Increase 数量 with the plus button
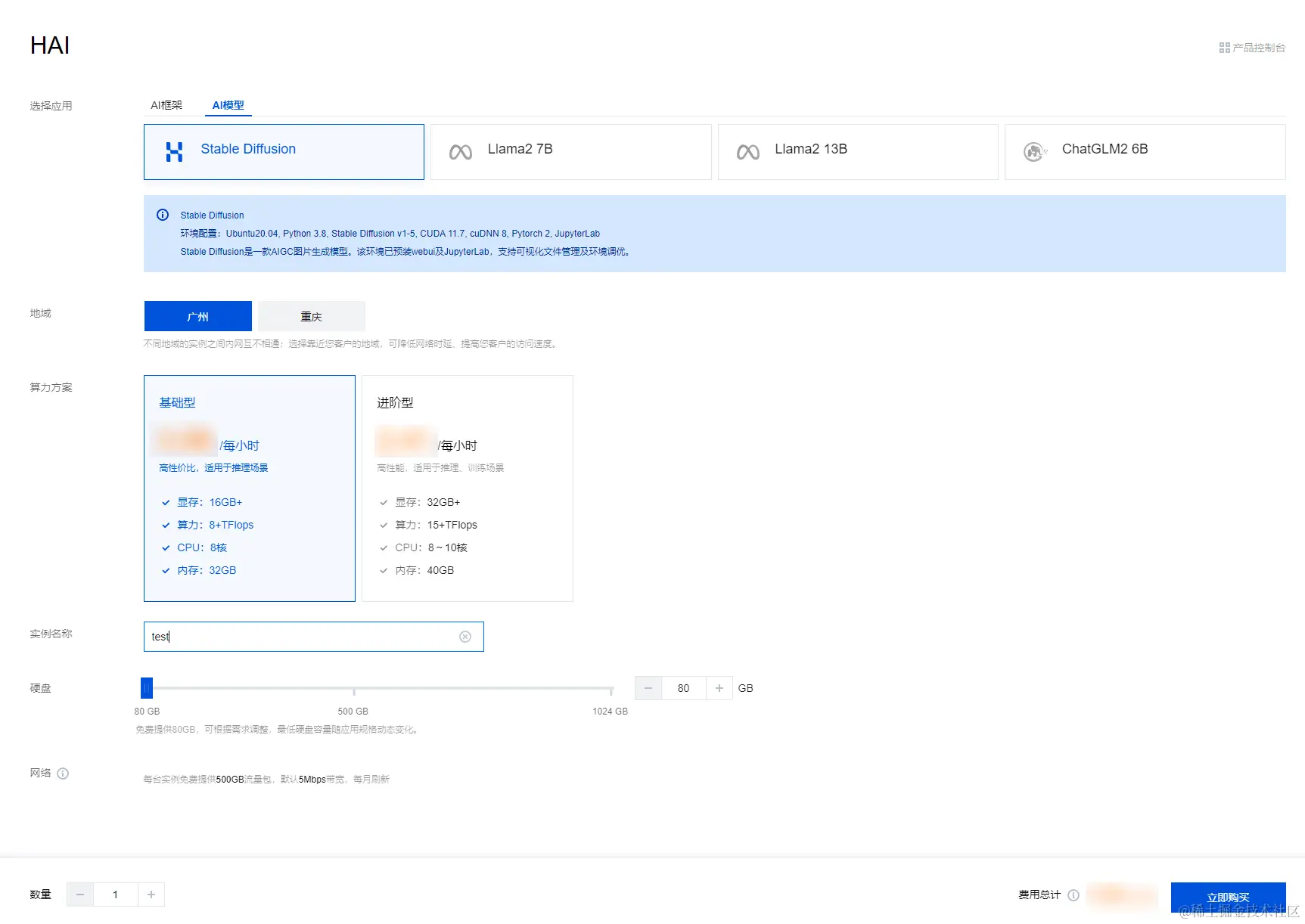The image size is (1305, 924). coord(151,895)
